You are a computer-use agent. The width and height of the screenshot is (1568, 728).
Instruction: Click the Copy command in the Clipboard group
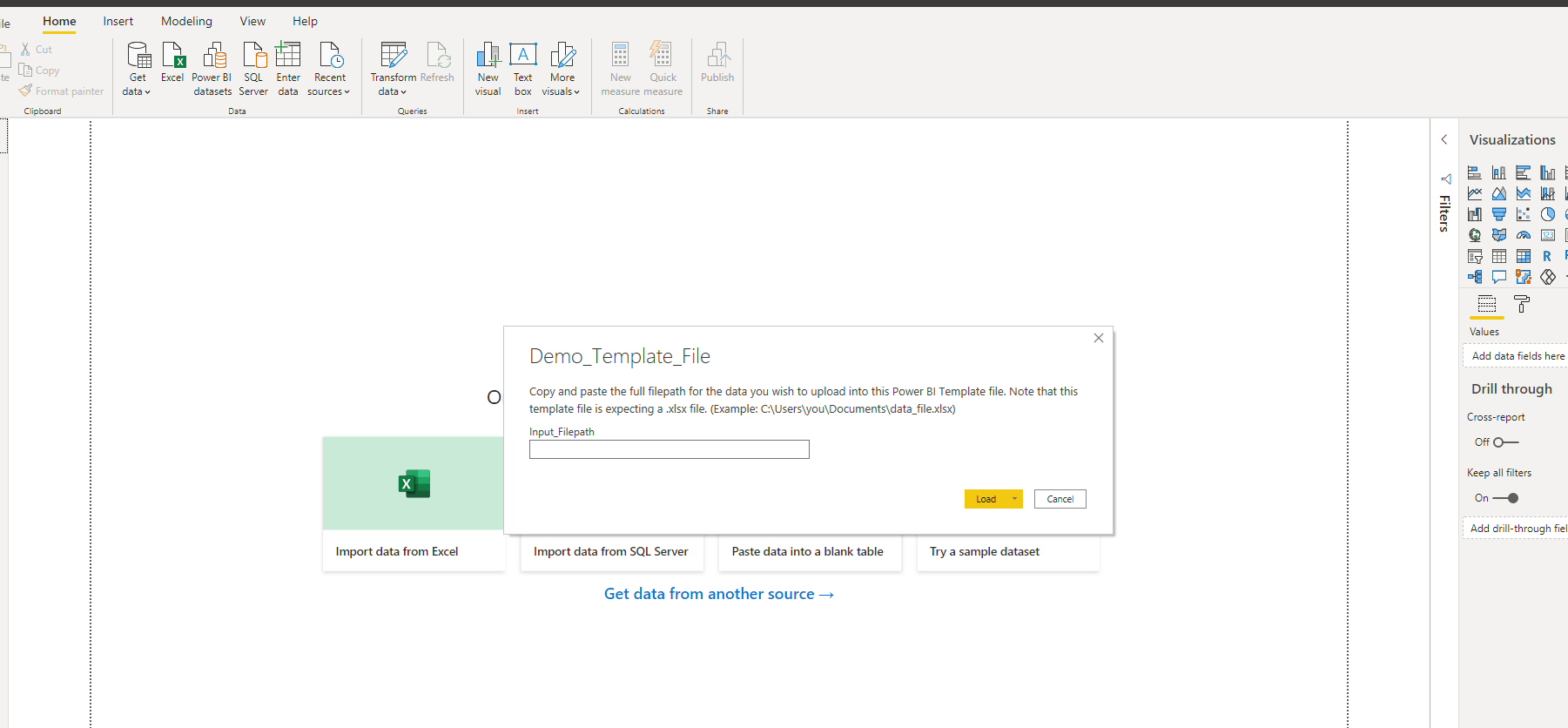[39, 71]
